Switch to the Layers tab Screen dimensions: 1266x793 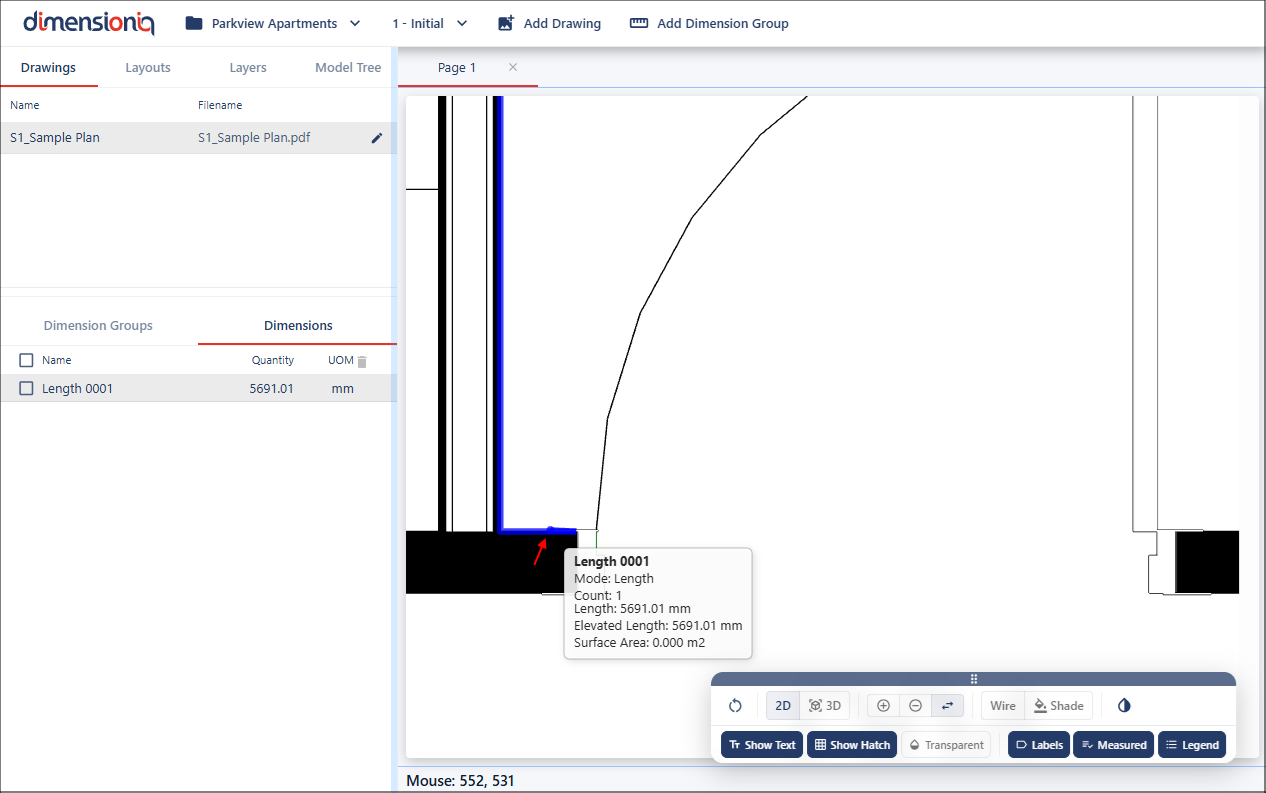point(247,68)
